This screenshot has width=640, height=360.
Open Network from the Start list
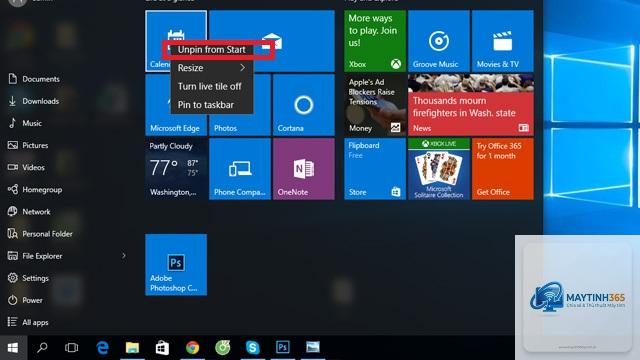[29, 211]
